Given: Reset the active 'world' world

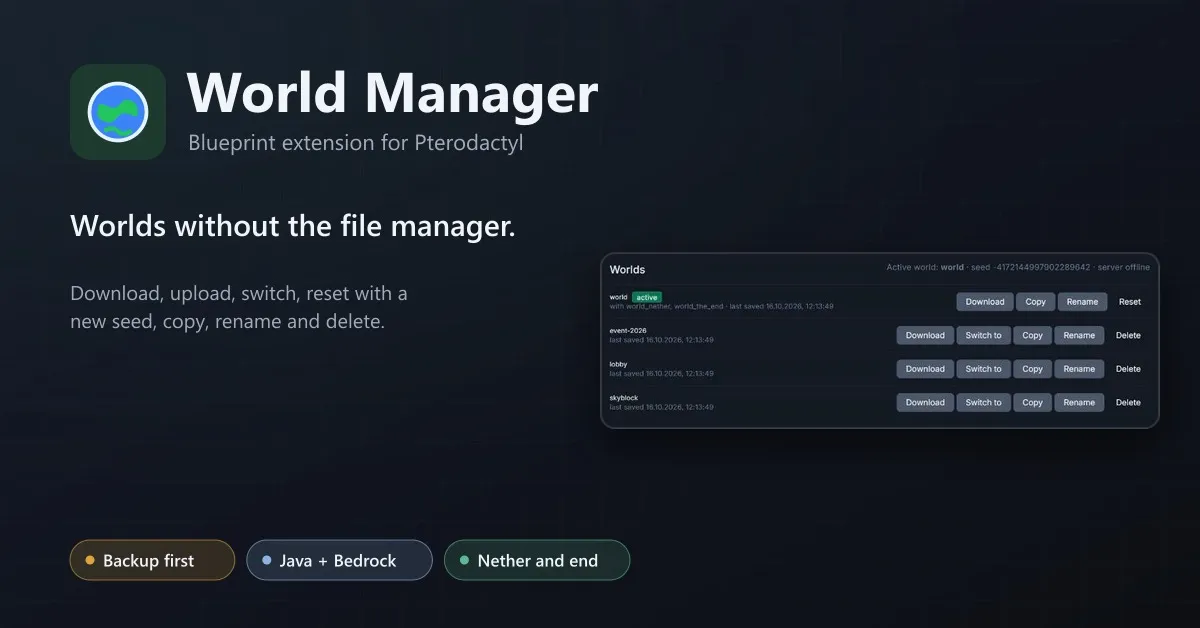Looking at the screenshot, I should (x=1130, y=302).
